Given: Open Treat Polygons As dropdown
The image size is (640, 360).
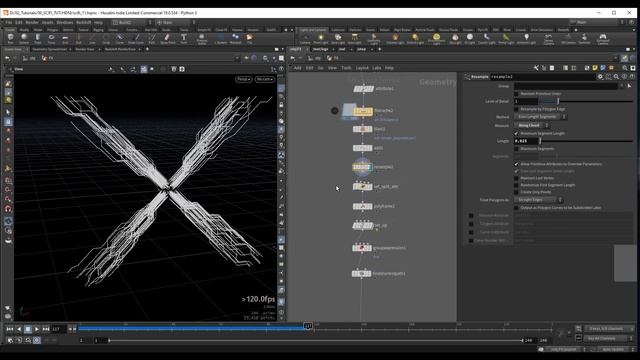Looking at the screenshot, I should coord(538,200).
